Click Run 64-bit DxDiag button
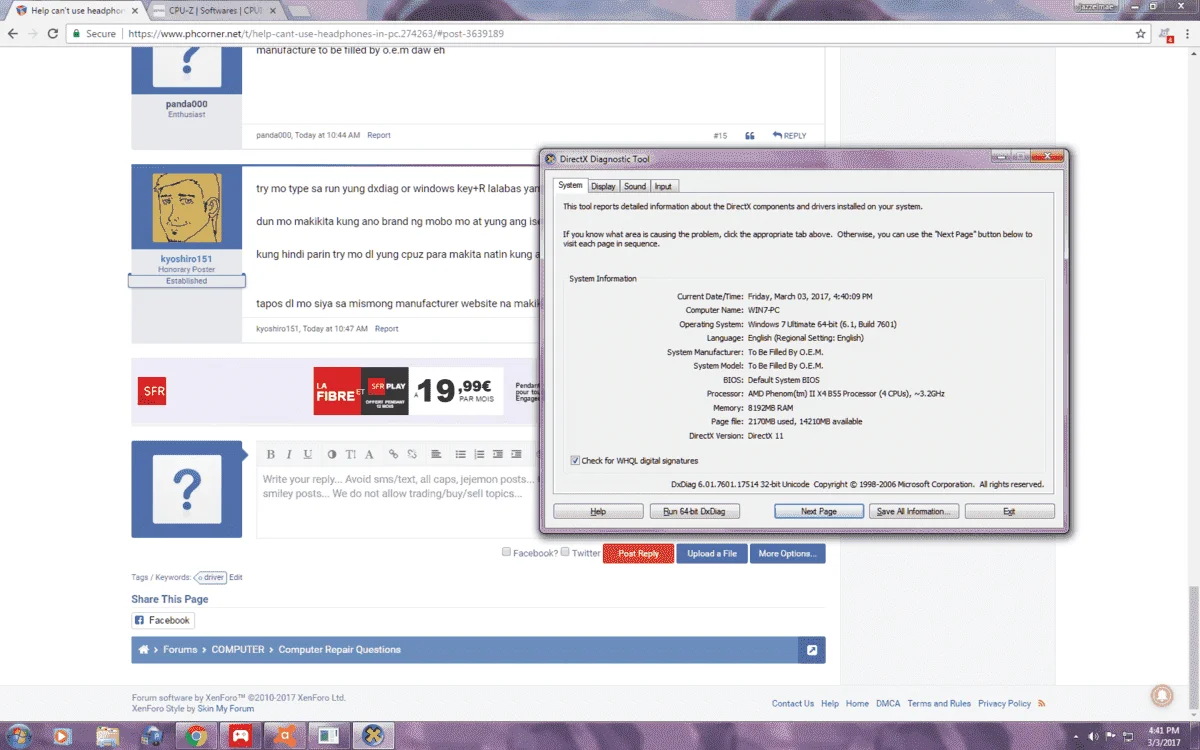The height and width of the screenshot is (750, 1200). 694,511
